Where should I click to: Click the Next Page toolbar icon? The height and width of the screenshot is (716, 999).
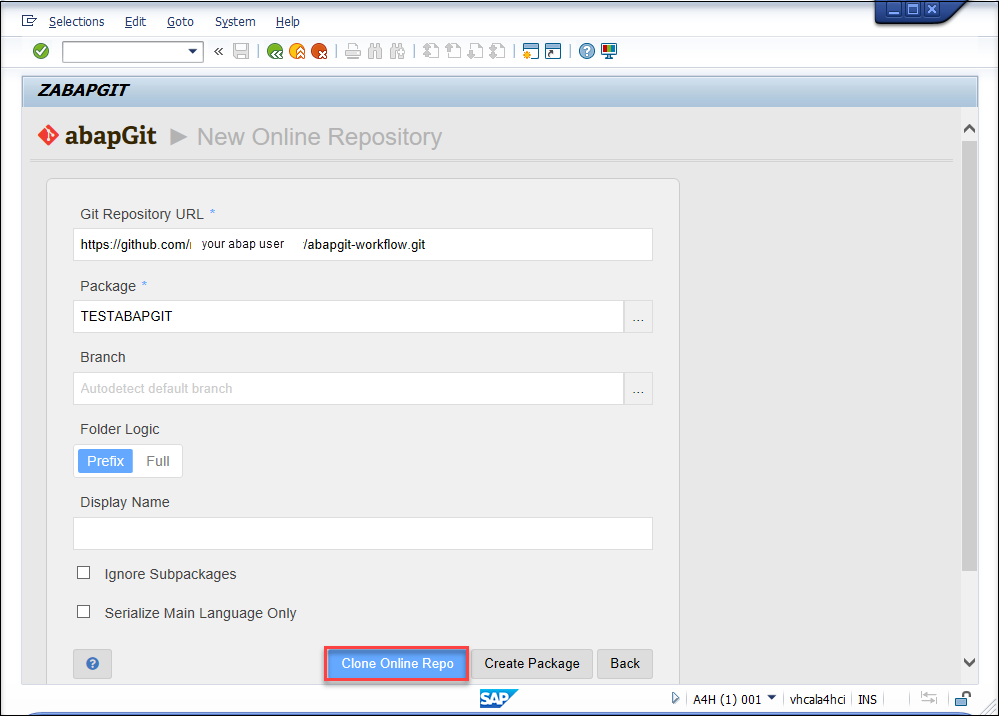475,52
